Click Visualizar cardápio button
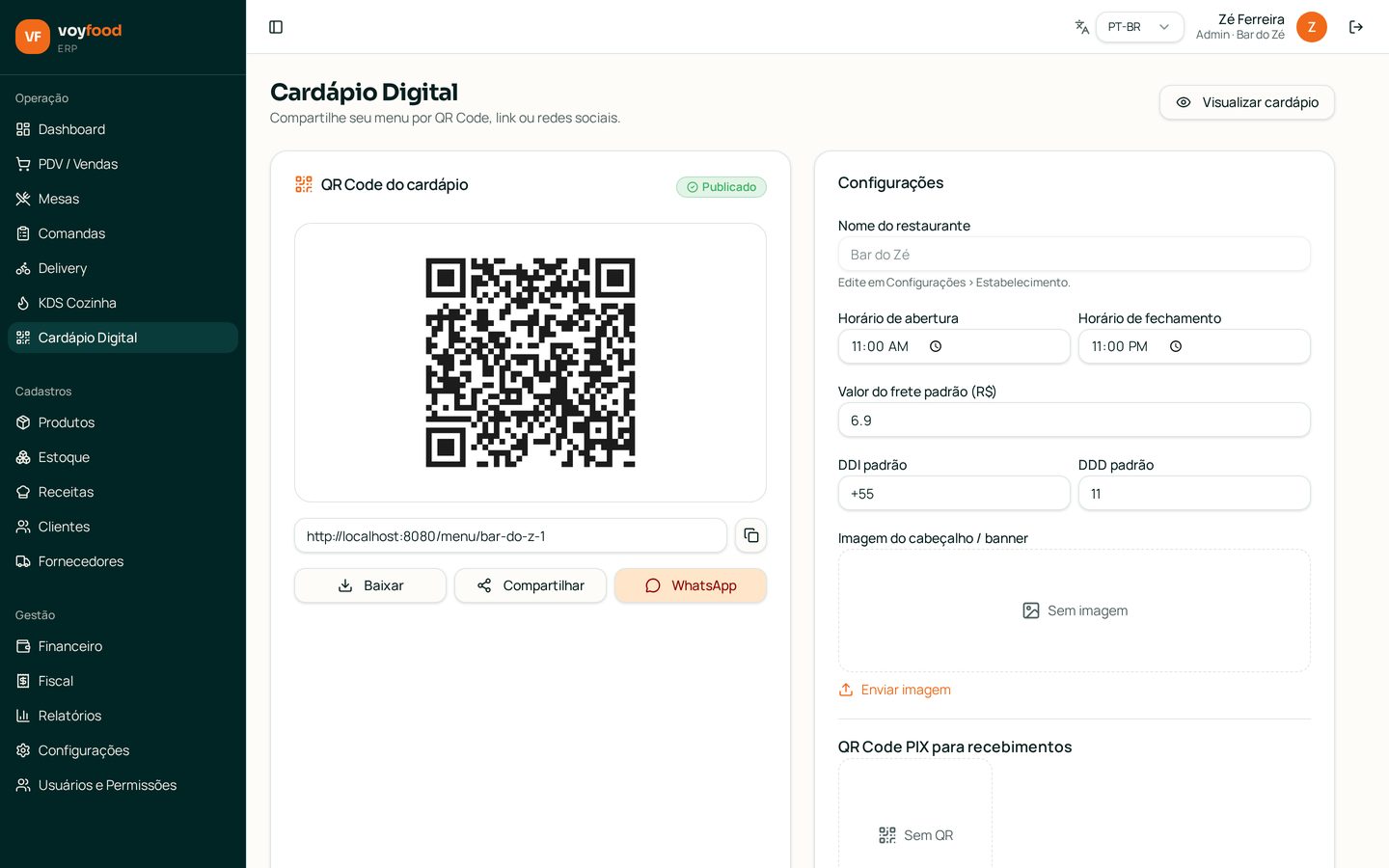The height and width of the screenshot is (868, 1389). [1246, 102]
